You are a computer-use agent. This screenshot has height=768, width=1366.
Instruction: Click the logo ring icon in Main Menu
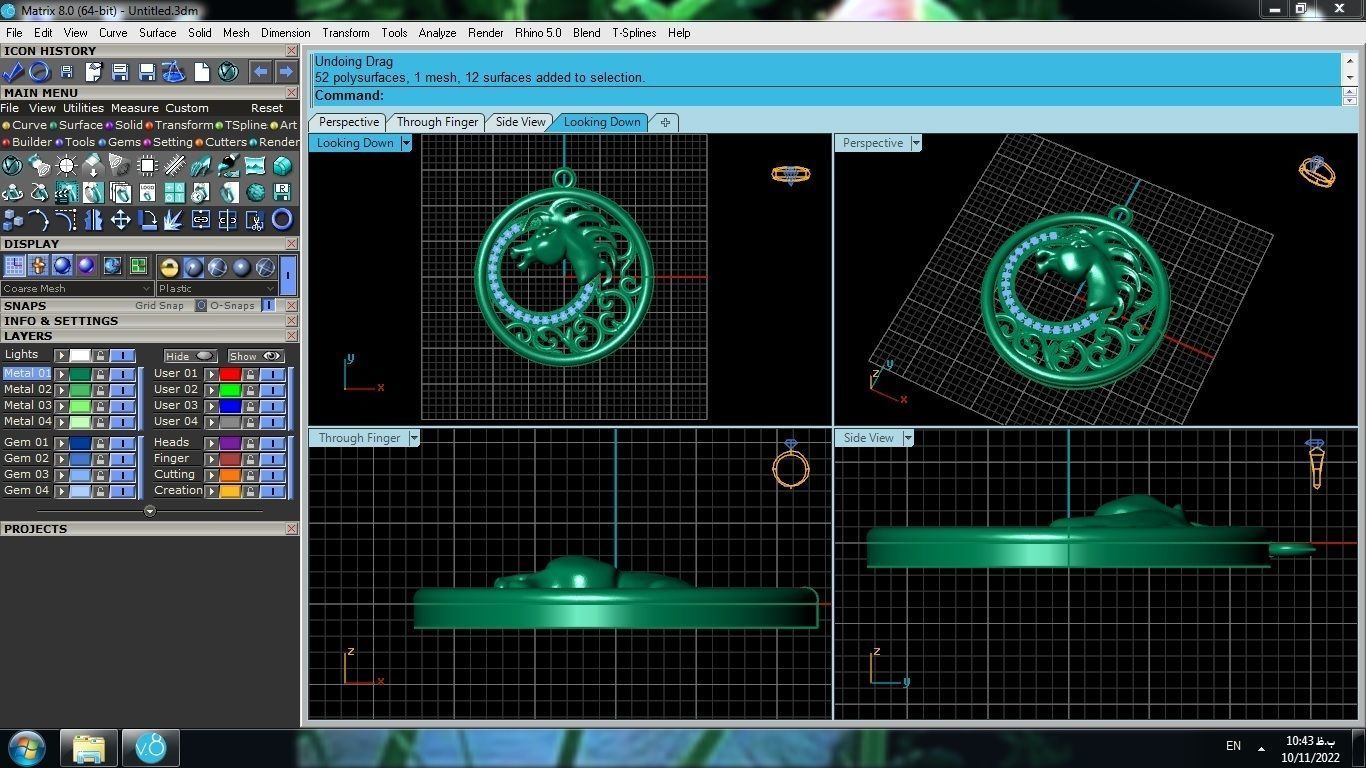[148, 192]
